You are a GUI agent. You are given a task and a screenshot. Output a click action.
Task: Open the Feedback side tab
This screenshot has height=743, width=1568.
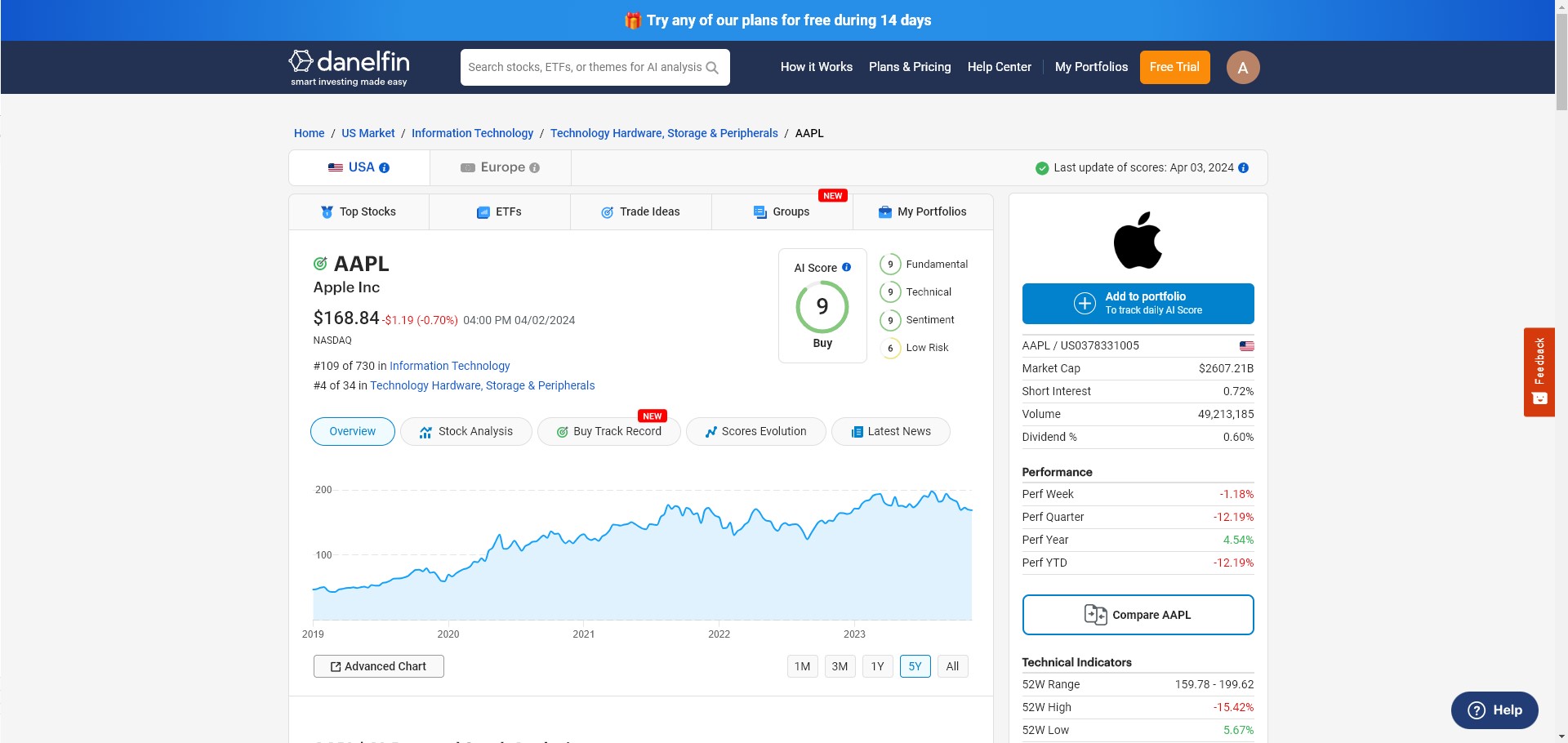coord(1539,372)
